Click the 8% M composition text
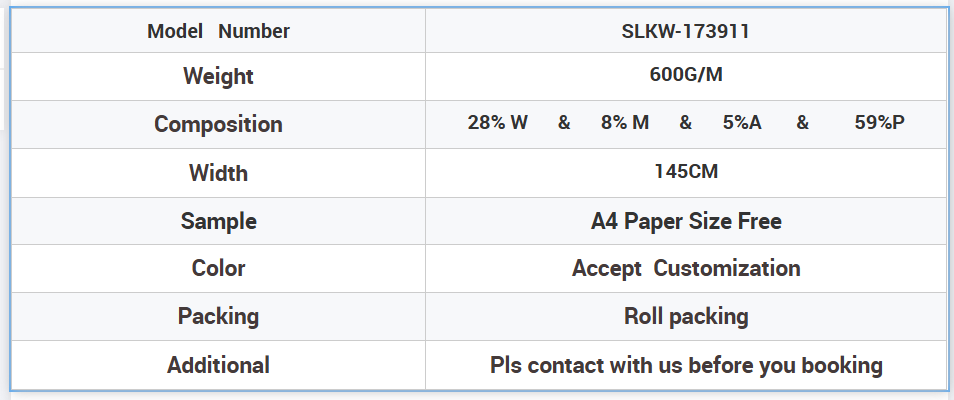This screenshot has width=954, height=400. pos(625,123)
